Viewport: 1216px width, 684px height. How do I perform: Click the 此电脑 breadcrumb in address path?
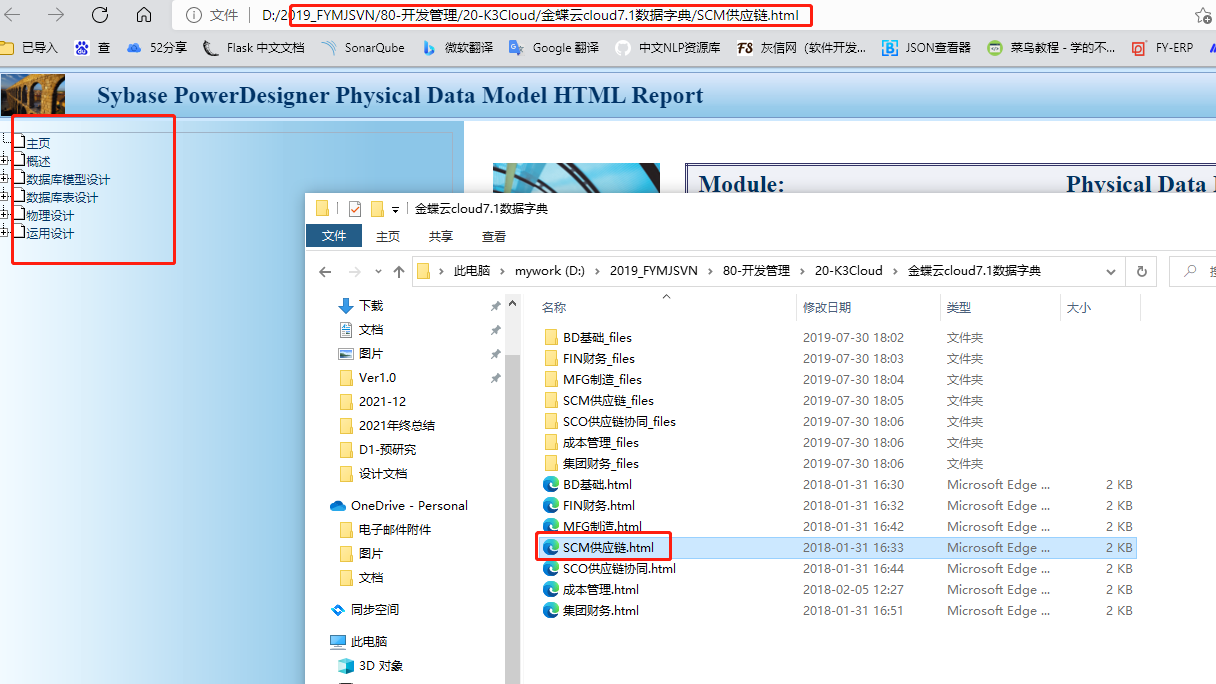[x=472, y=271]
